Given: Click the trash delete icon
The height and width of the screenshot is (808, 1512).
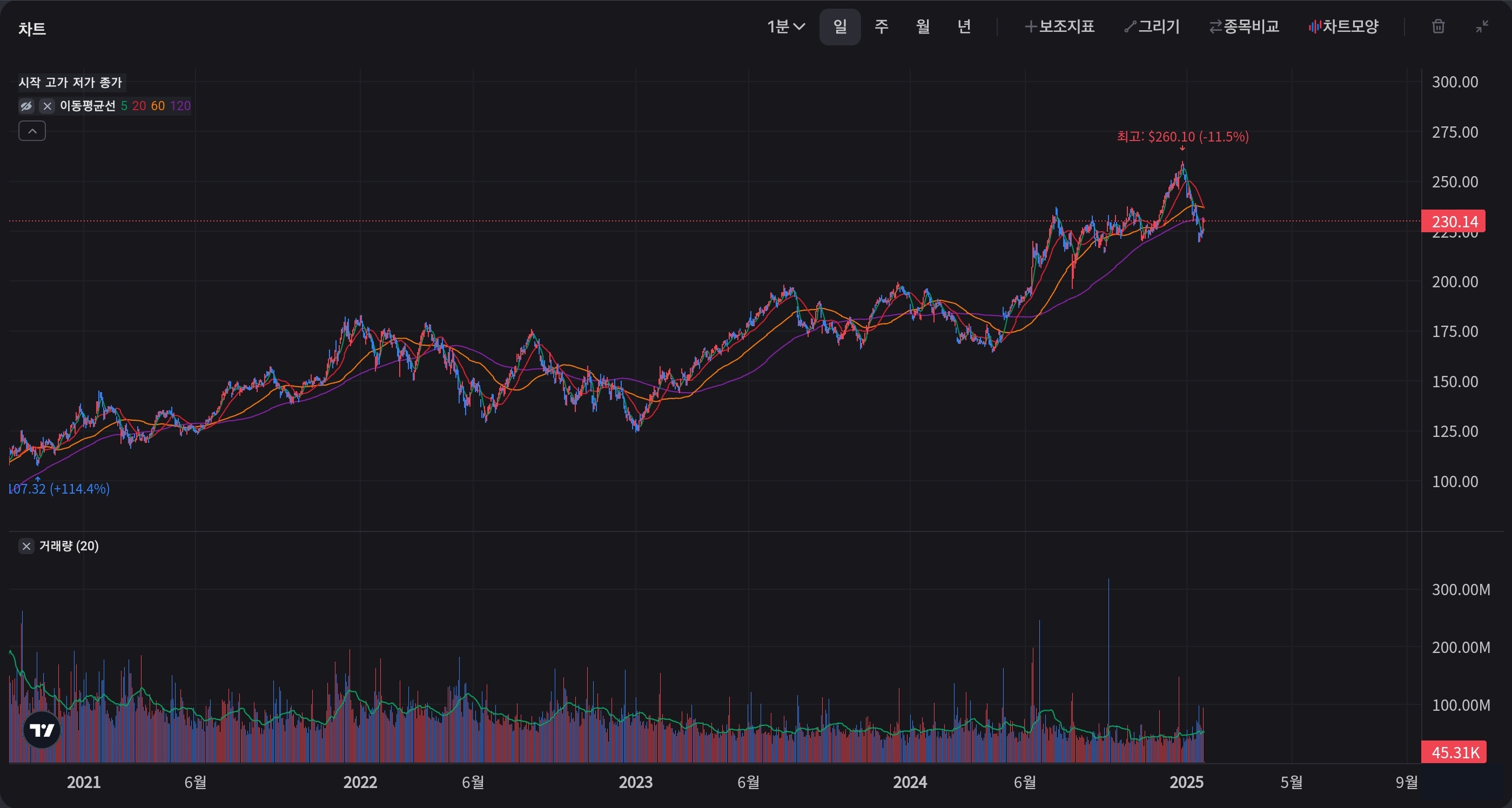Looking at the screenshot, I should coord(1437,26).
